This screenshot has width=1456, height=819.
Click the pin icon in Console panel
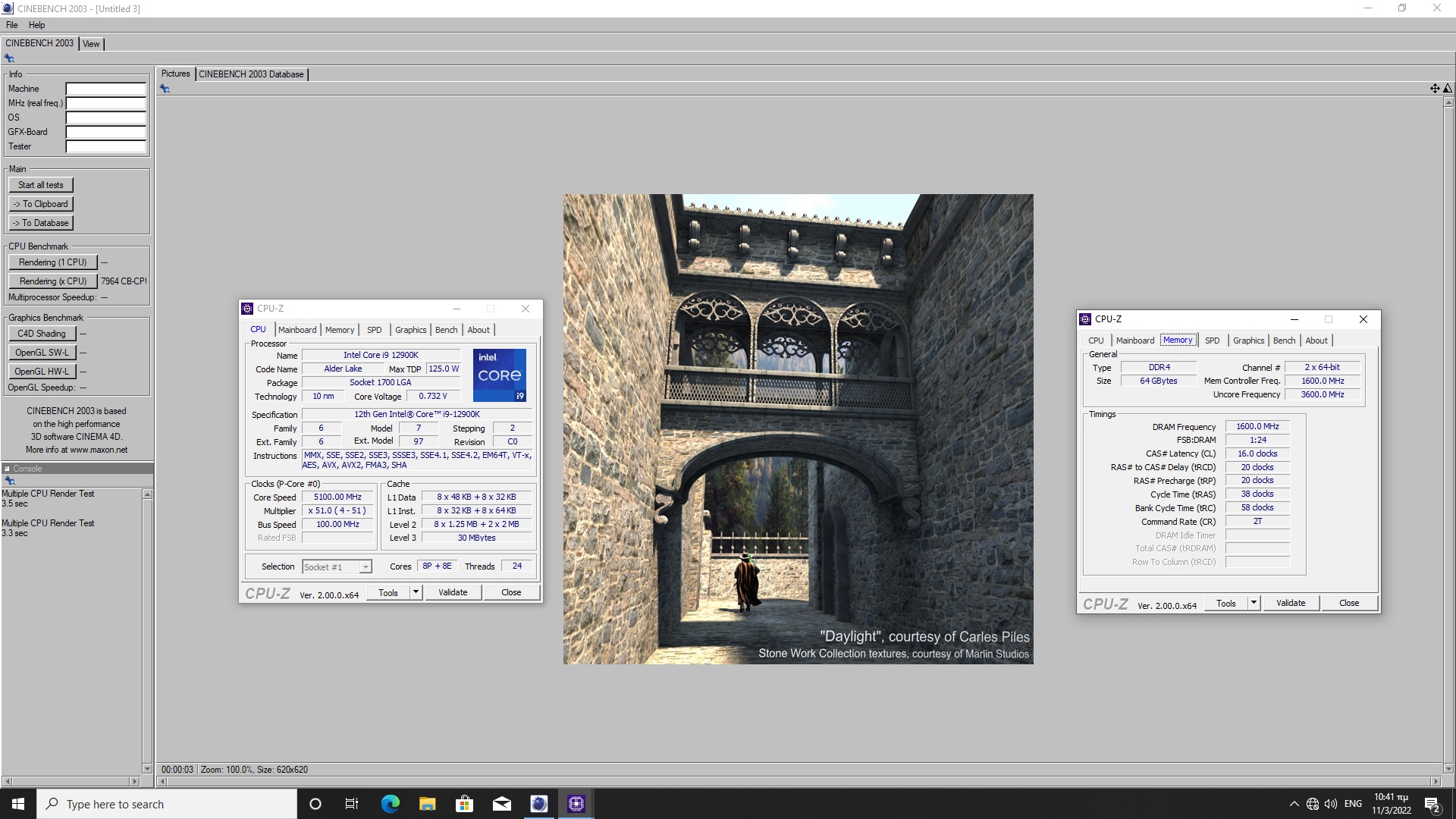(x=10, y=481)
